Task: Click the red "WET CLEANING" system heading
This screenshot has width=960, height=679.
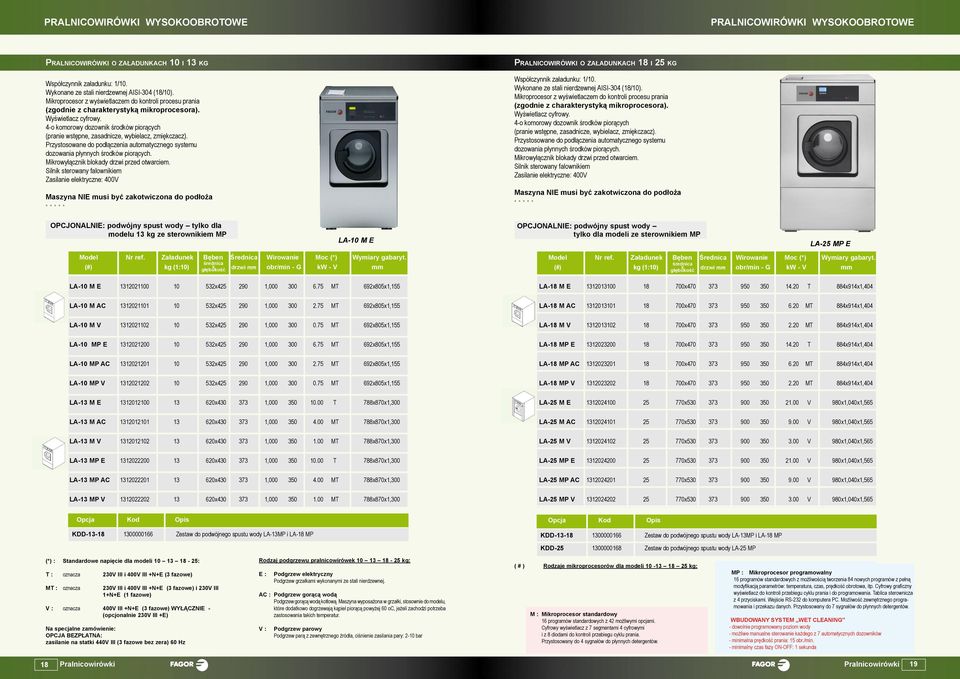Action: 787,620
